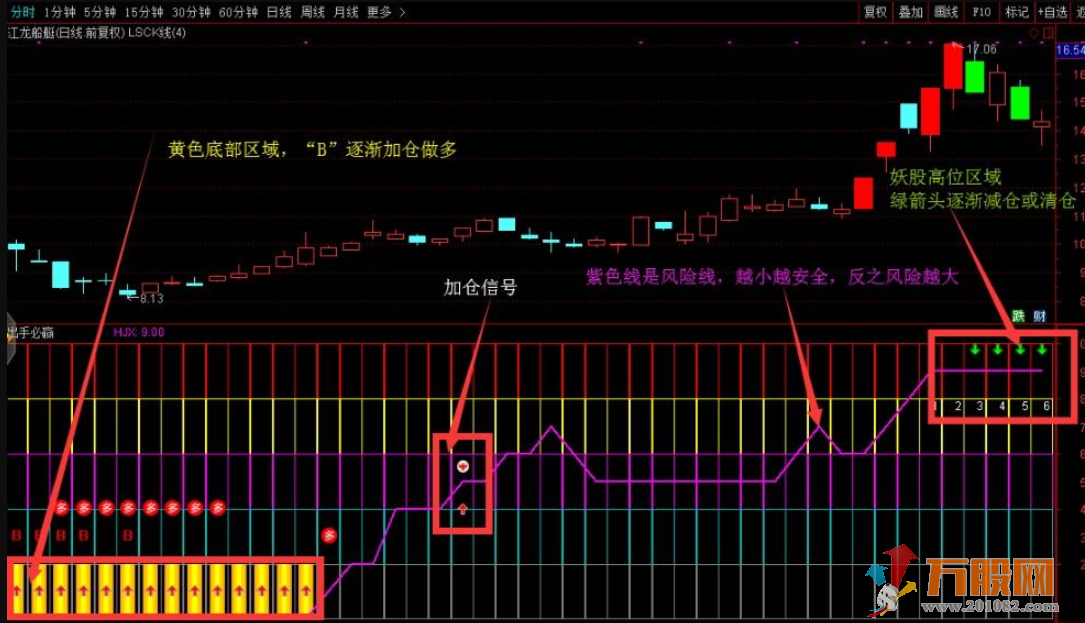The image size is (1085, 623).
Task: Click the 江龙船艇(日线,前复权) chart title
Action: coord(66,33)
